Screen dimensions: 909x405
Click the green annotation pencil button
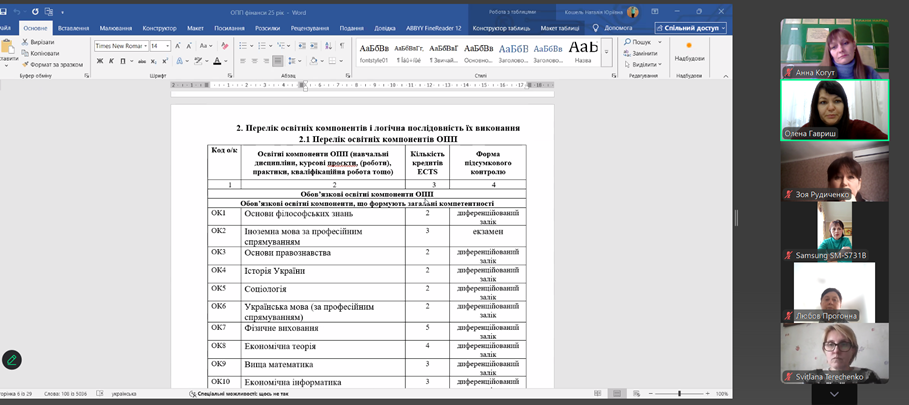click(x=12, y=359)
